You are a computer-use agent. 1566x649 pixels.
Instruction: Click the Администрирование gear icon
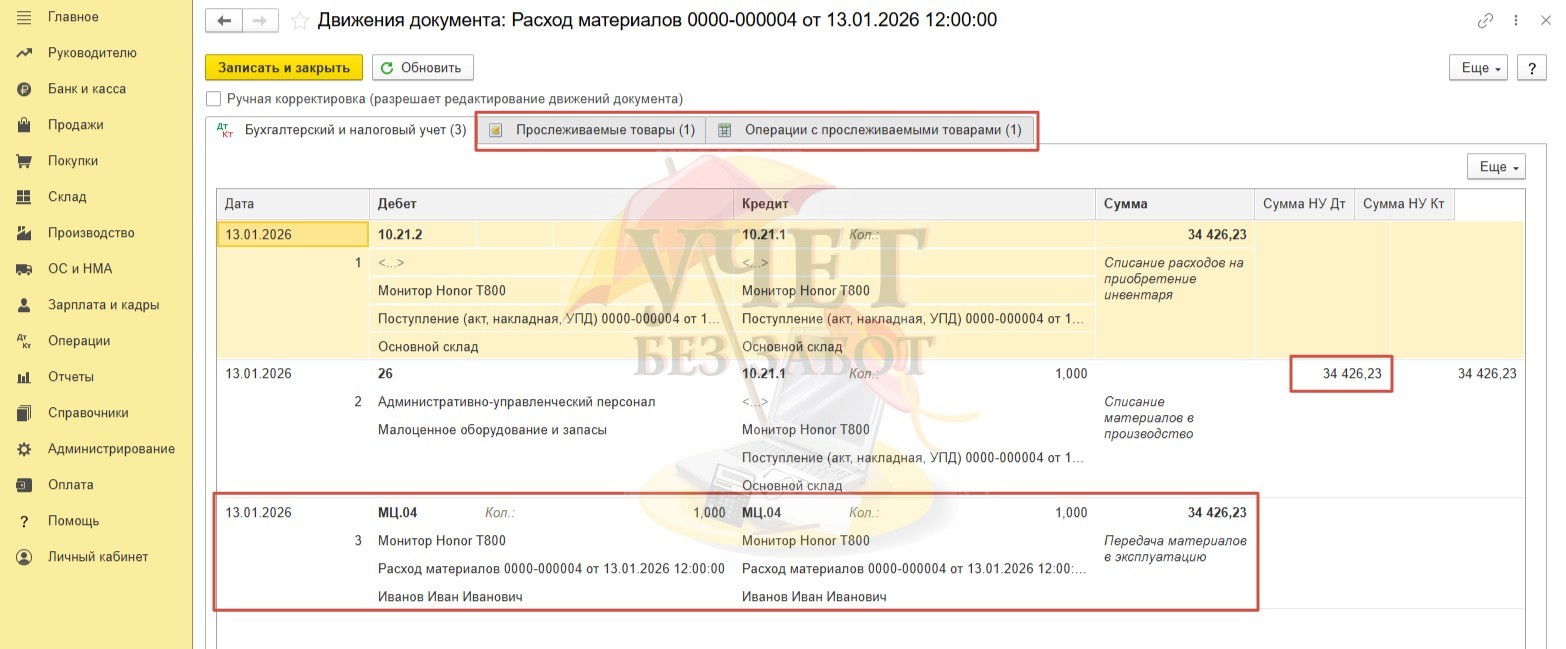25,449
